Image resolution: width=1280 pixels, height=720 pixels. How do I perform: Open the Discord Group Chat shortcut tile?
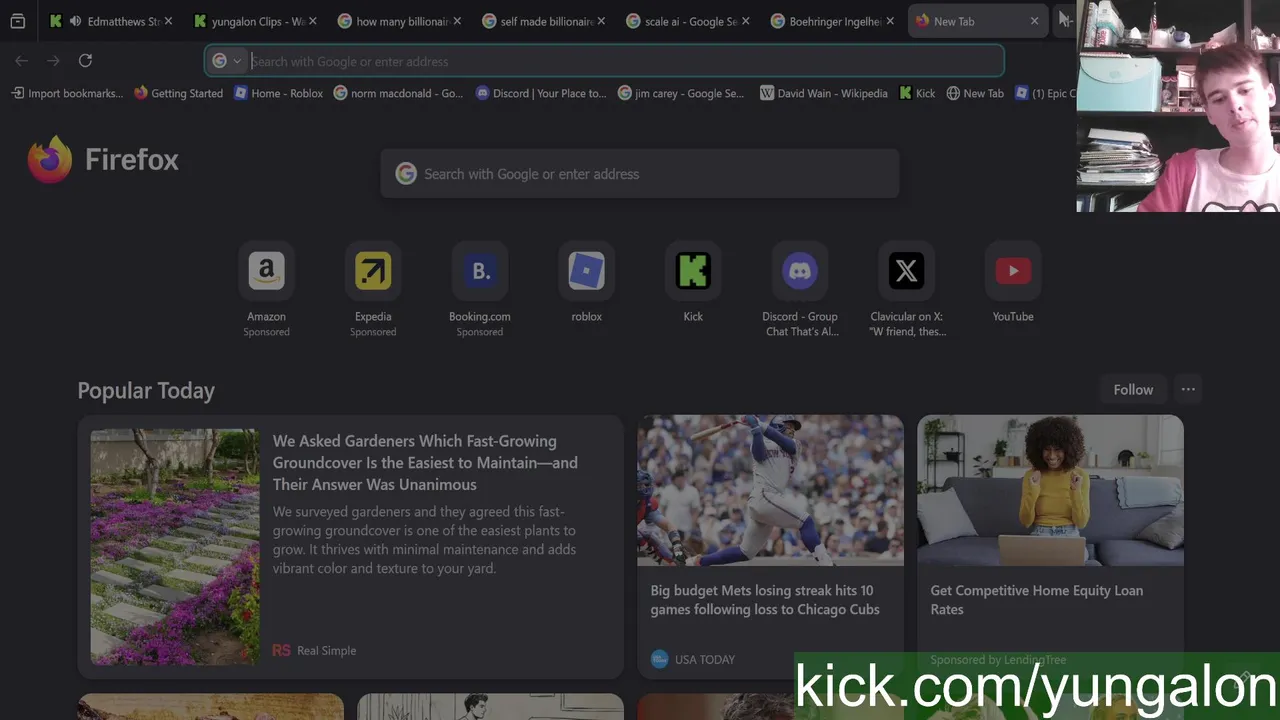[x=800, y=271]
